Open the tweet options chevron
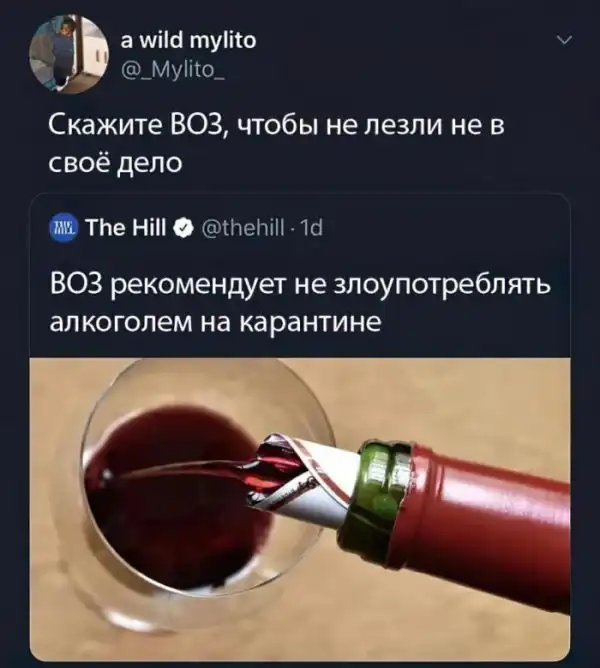This screenshot has width=600, height=668. tap(565, 41)
